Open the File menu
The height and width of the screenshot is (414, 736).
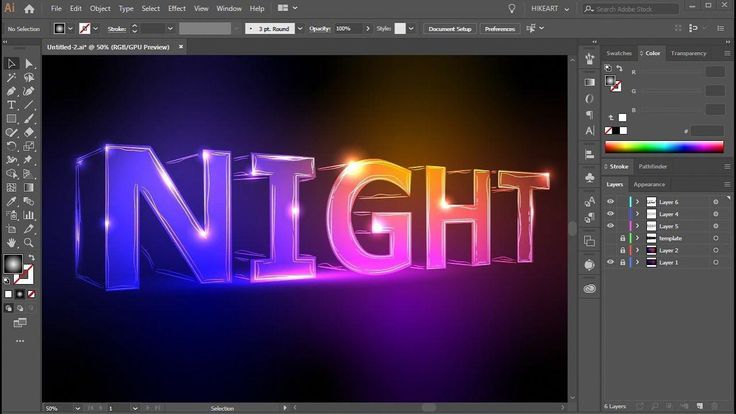(56, 8)
